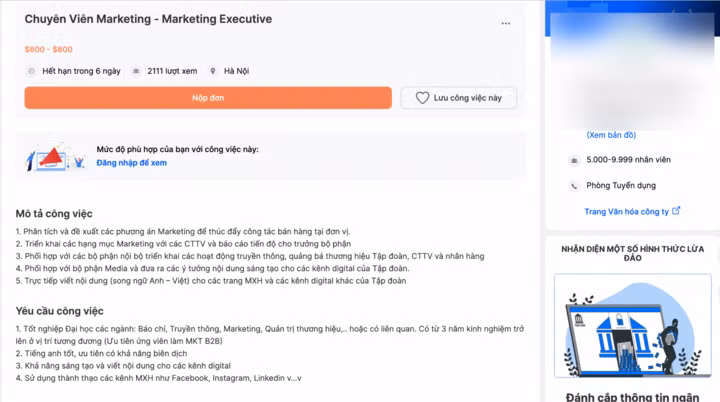
Task: Click the Hà Nội location label
Action: click(236, 71)
